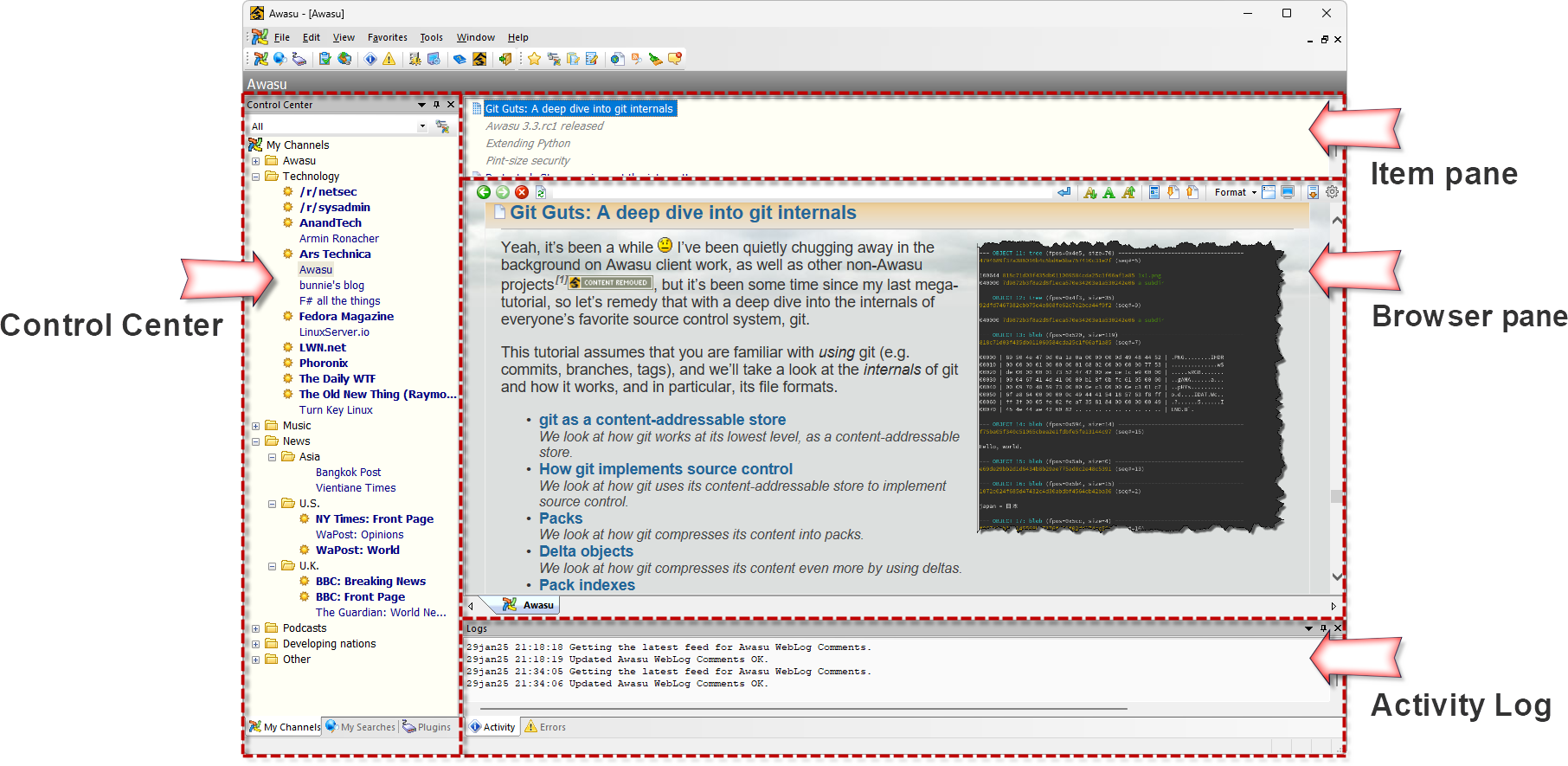Screen dimensions: 1568x766
Task: Click the green-check clipboard toolbar icon
Action: pos(325,59)
